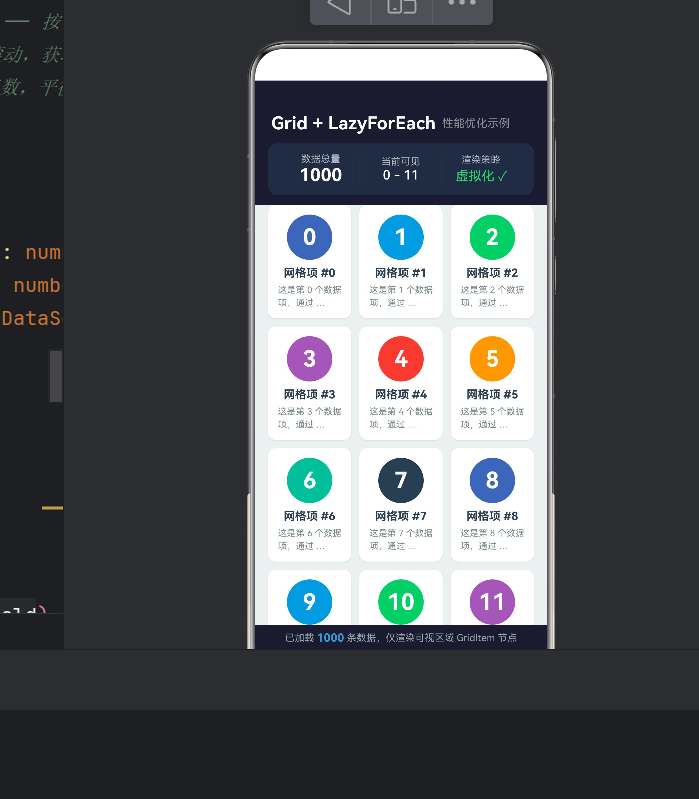Tap the light blue circle numbered 1

400,237
